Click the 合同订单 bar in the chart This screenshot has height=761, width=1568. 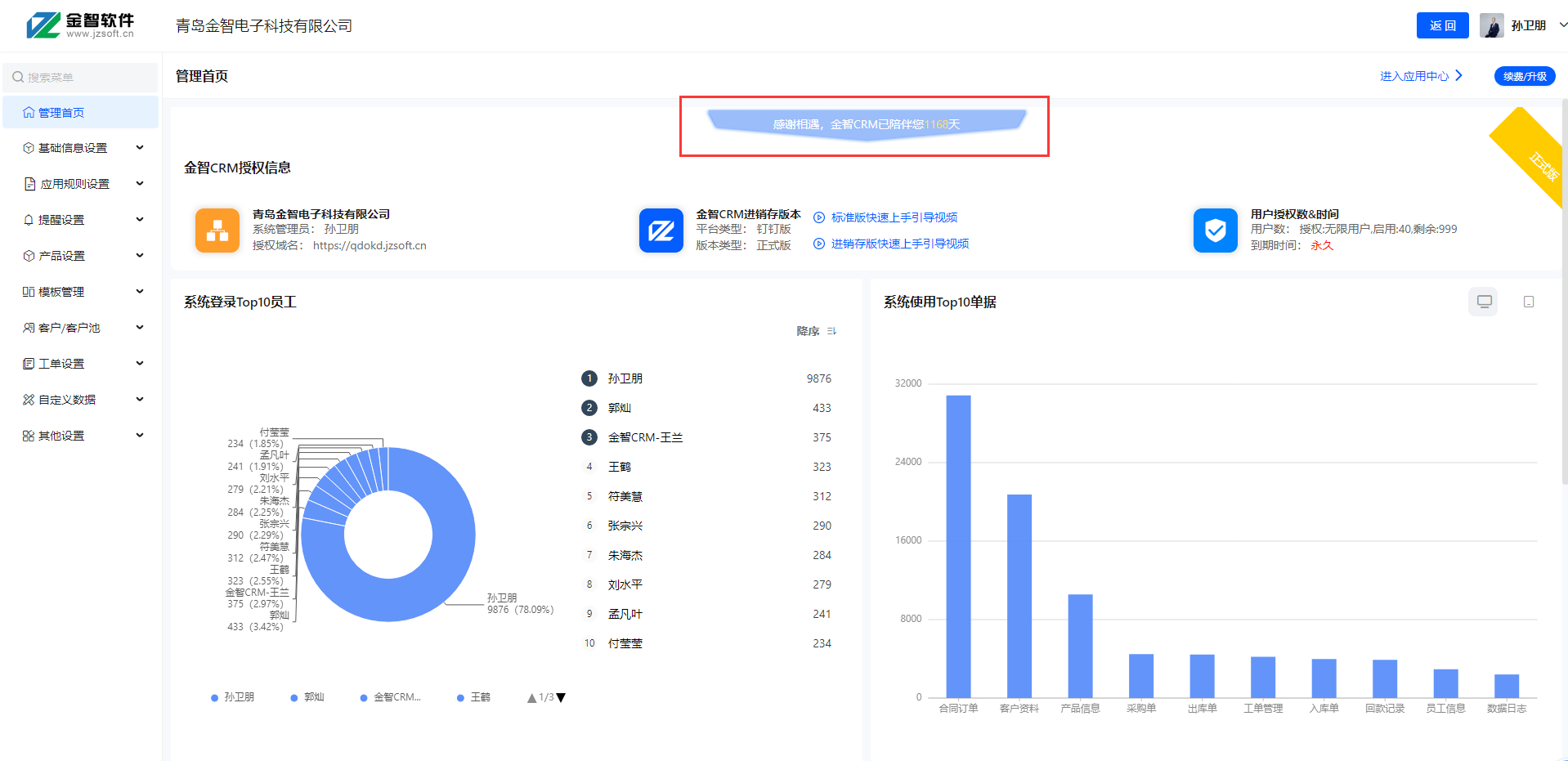click(958, 546)
